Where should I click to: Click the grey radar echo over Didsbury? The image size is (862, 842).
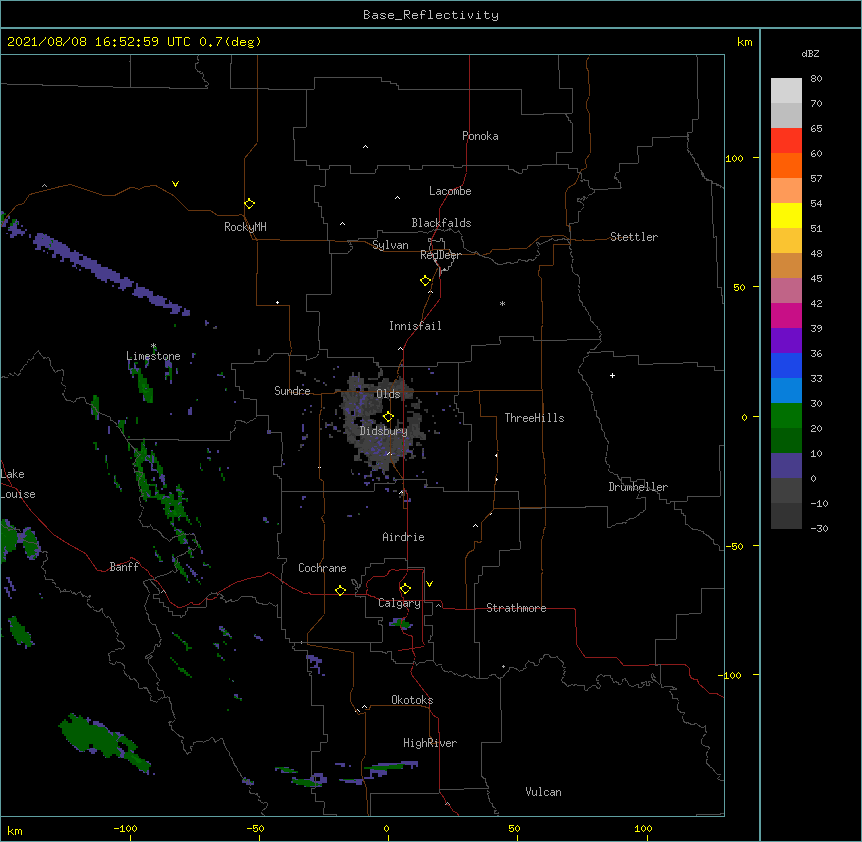(382, 420)
